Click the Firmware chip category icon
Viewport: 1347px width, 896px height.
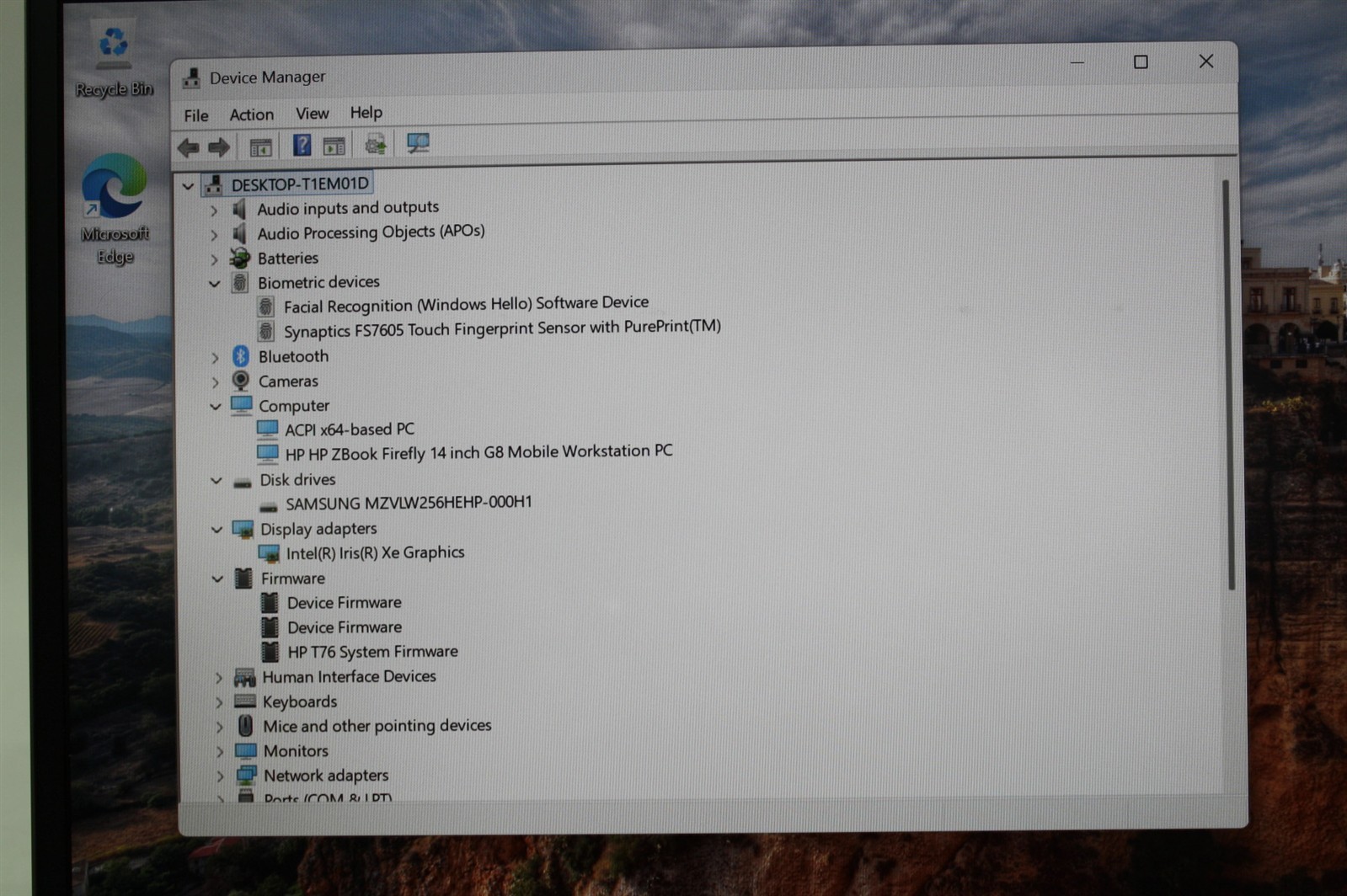(243, 578)
